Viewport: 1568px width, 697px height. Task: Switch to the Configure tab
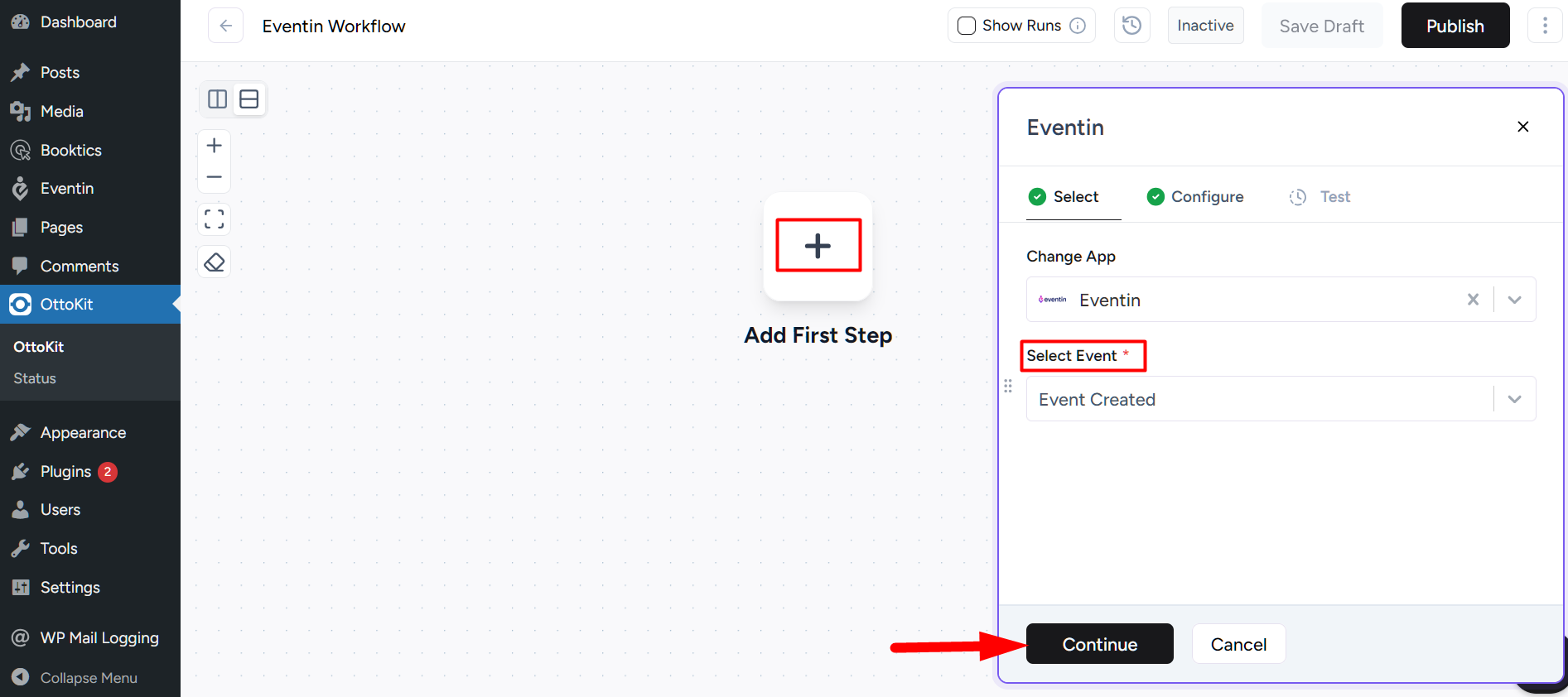pos(1195,197)
